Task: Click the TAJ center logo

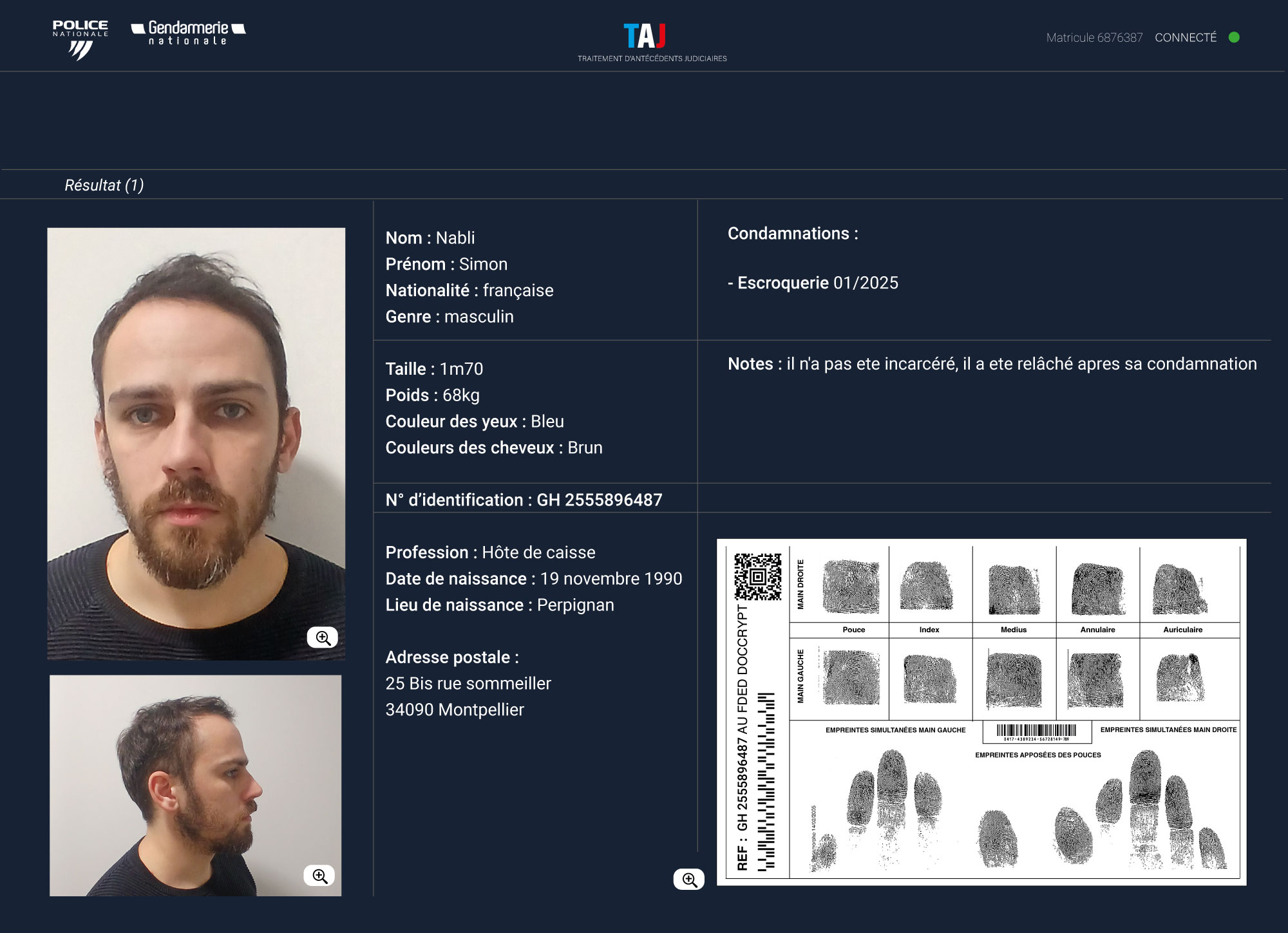Action: click(645, 37)
